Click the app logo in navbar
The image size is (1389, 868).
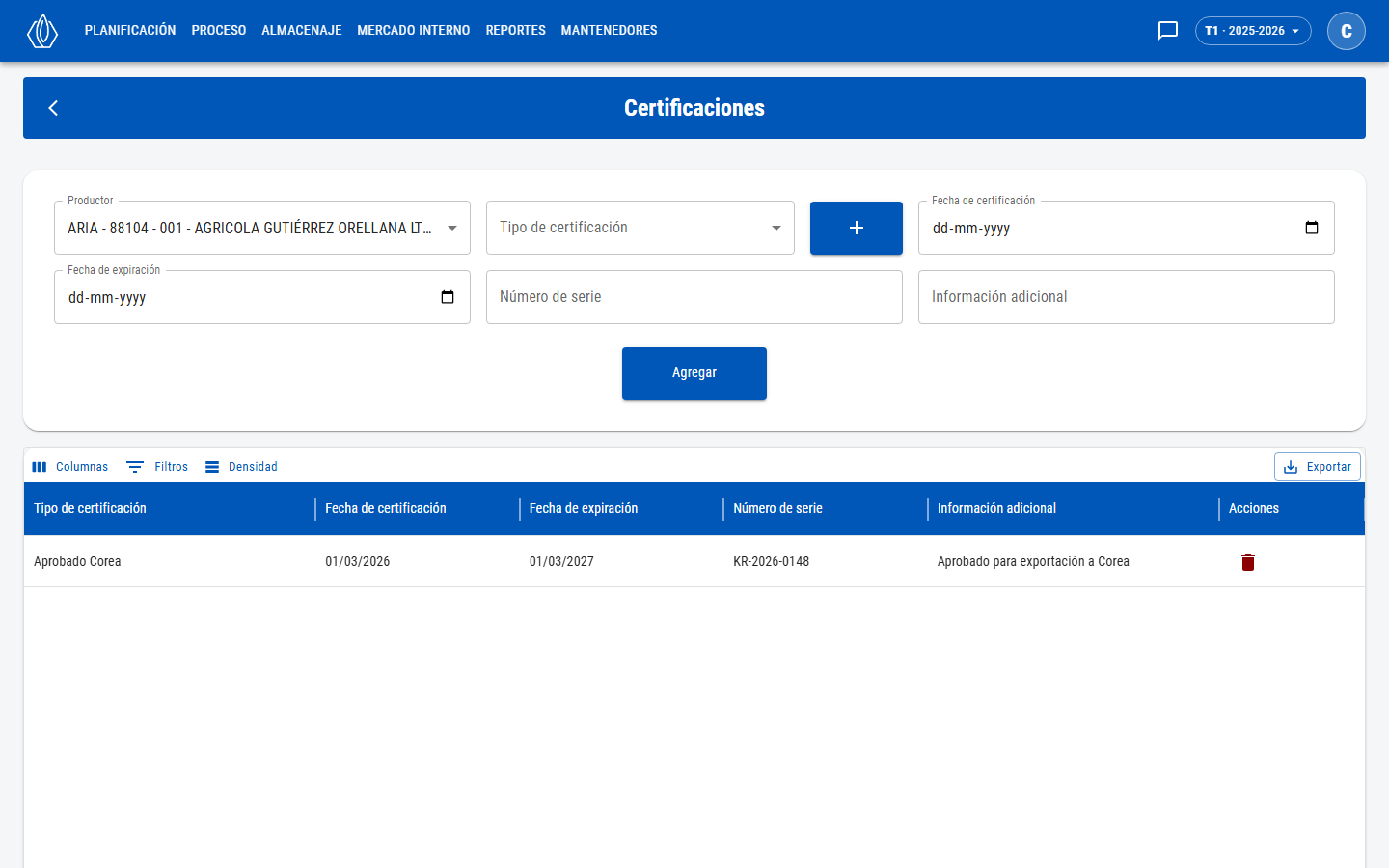tap(42, 31)
